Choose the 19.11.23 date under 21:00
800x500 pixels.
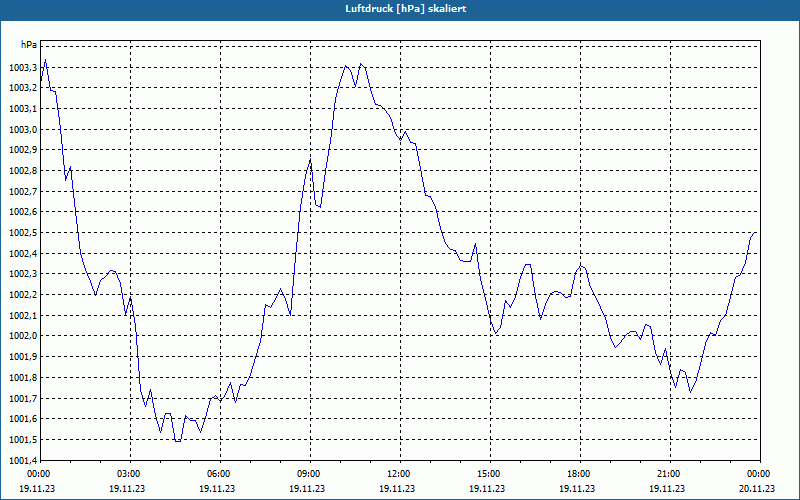click(x=667, y=488)
